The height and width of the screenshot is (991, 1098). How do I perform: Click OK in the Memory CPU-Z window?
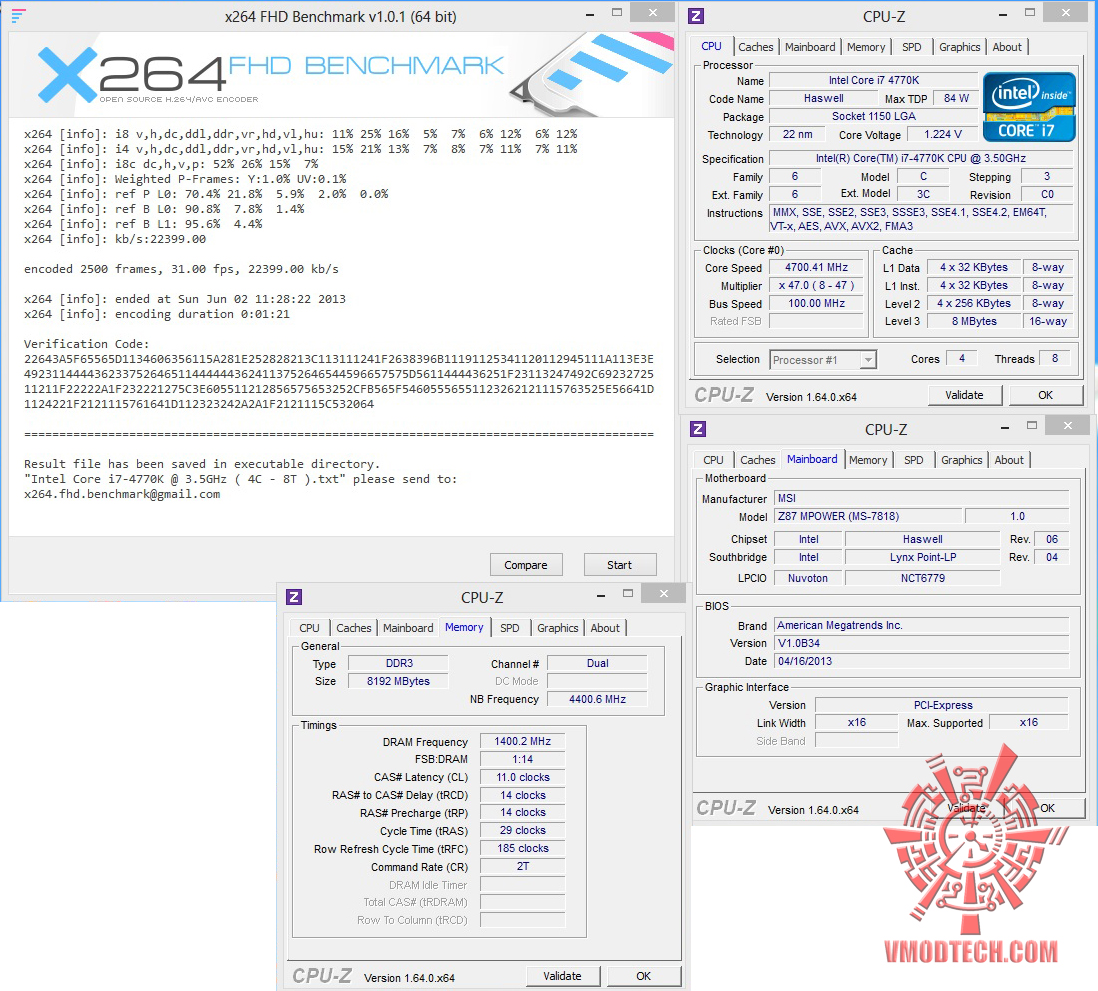point(644,976)
